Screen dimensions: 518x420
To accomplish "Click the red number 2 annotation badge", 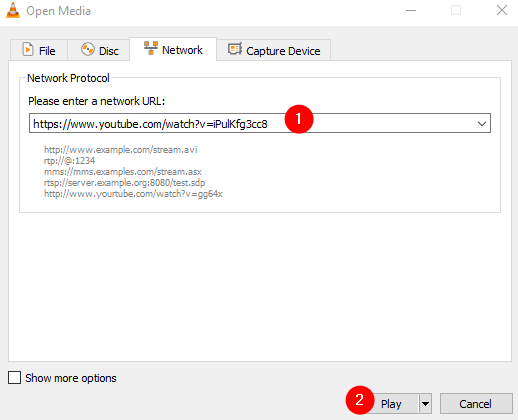I will tap(360, 400).
